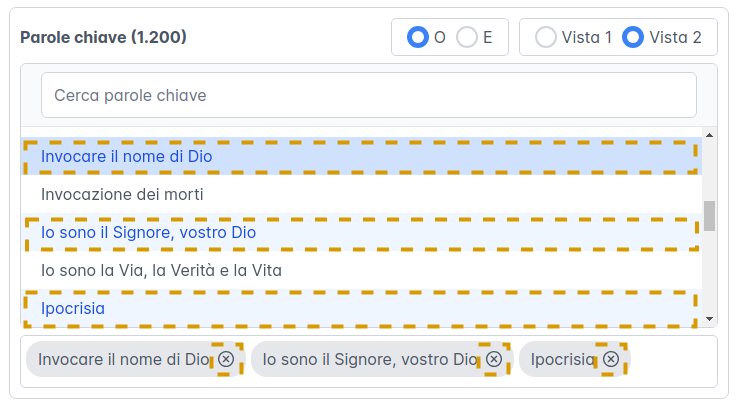The image size is (739, 406).
Task: Remove the 'Invocare il nome di Dio' tag
Action: coord(227,359)
